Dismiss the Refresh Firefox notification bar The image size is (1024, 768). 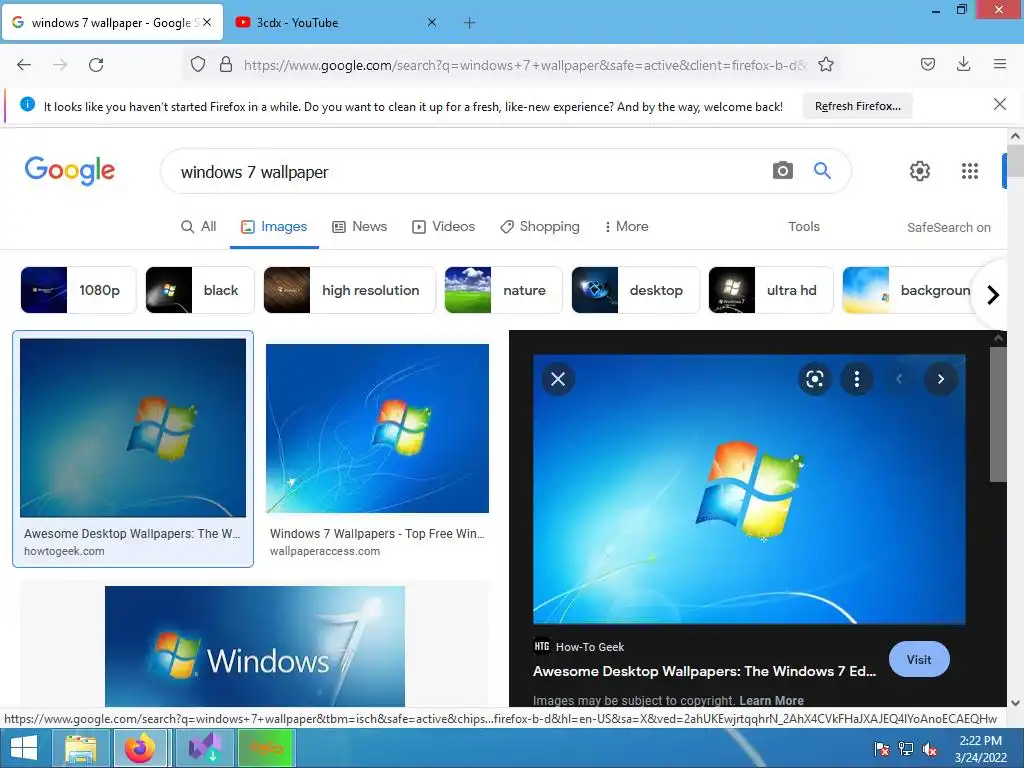(x=1000, y=104)
